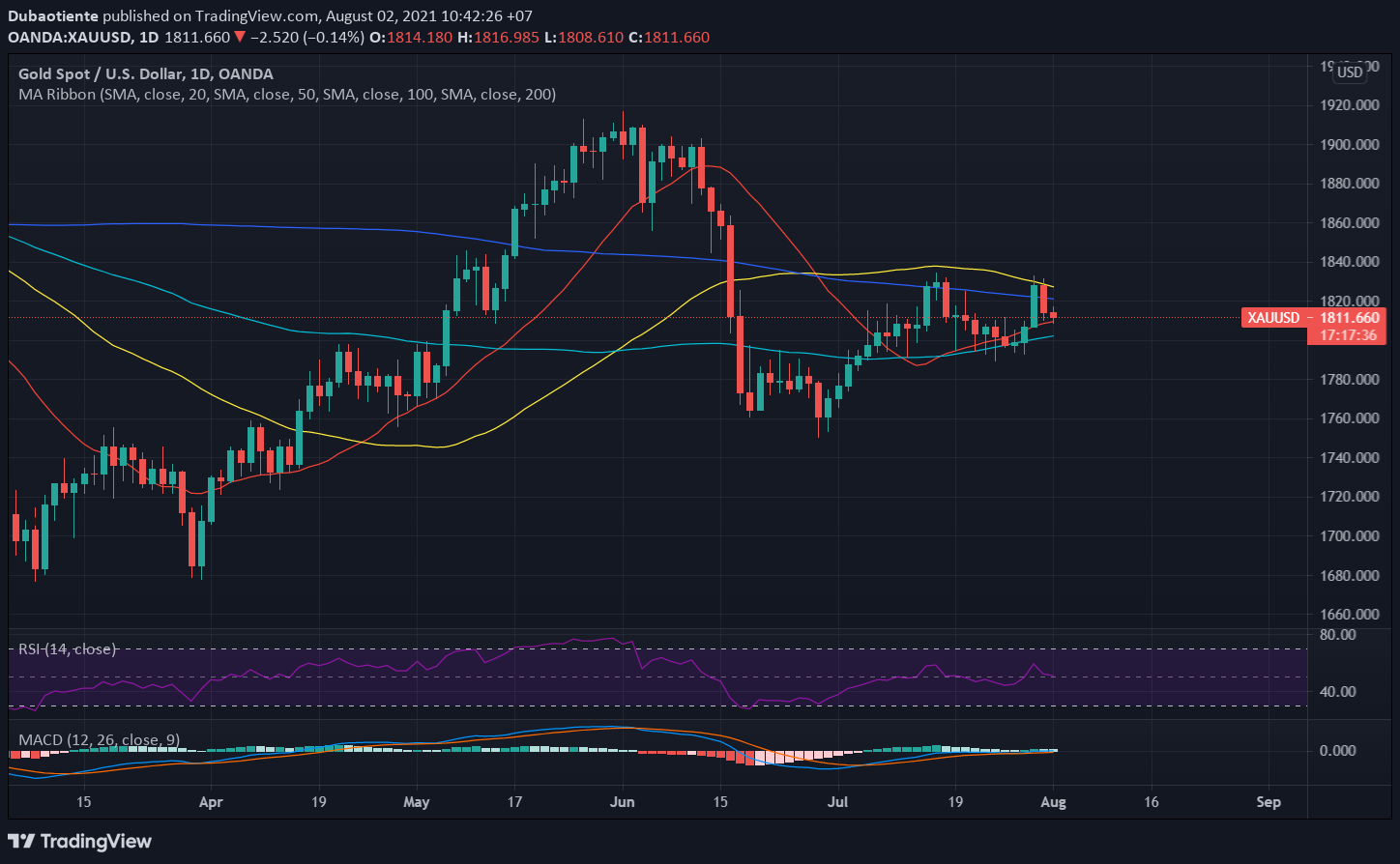Click the Dubaotiente author name
1400x864 pixels.
[x=52, y=16]
